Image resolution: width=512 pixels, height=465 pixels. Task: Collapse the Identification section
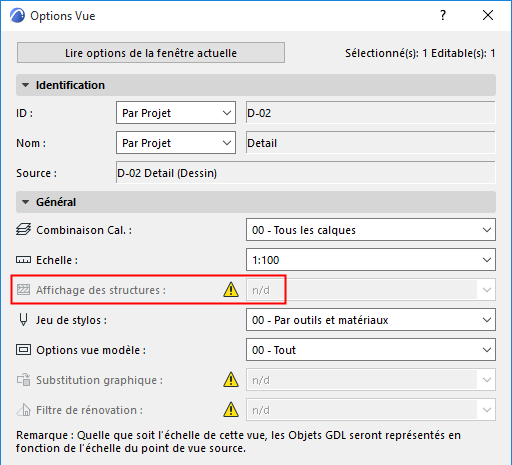point(25,85)
